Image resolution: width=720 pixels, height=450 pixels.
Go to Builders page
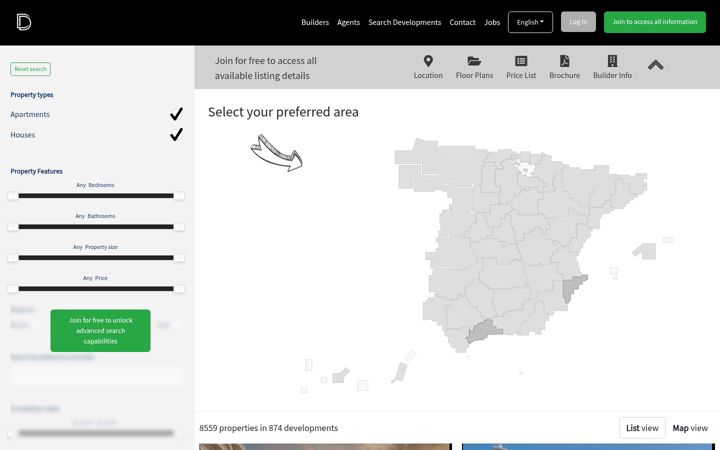click(315, 22)
